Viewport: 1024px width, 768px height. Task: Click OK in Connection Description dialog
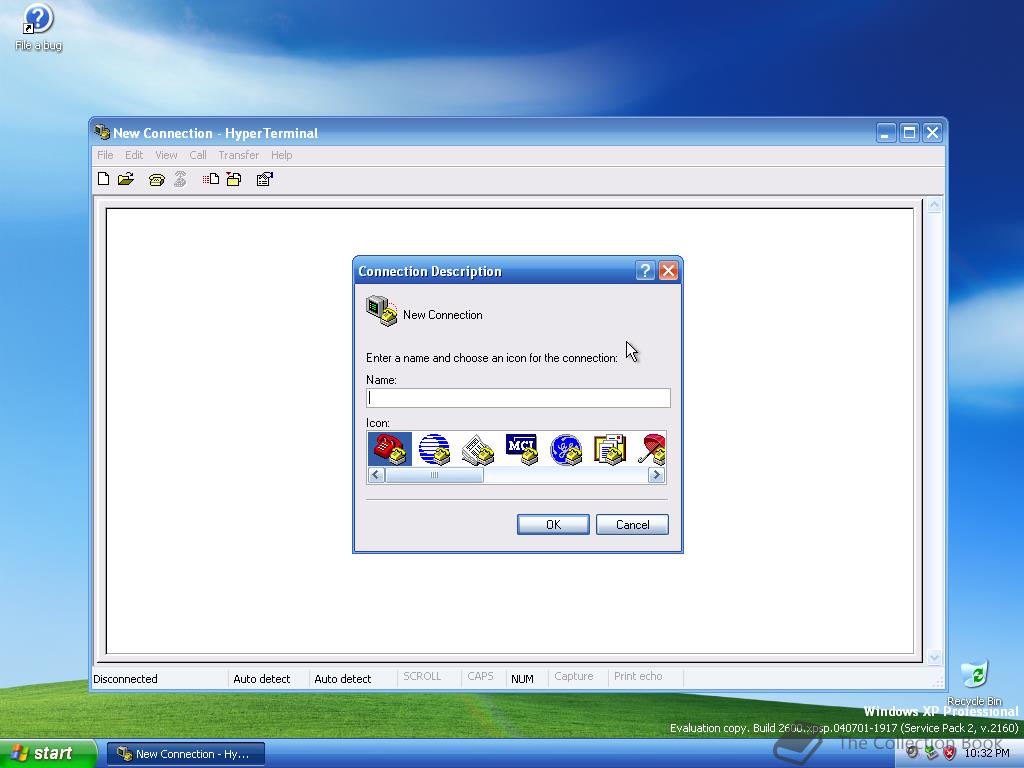point(553,524)
